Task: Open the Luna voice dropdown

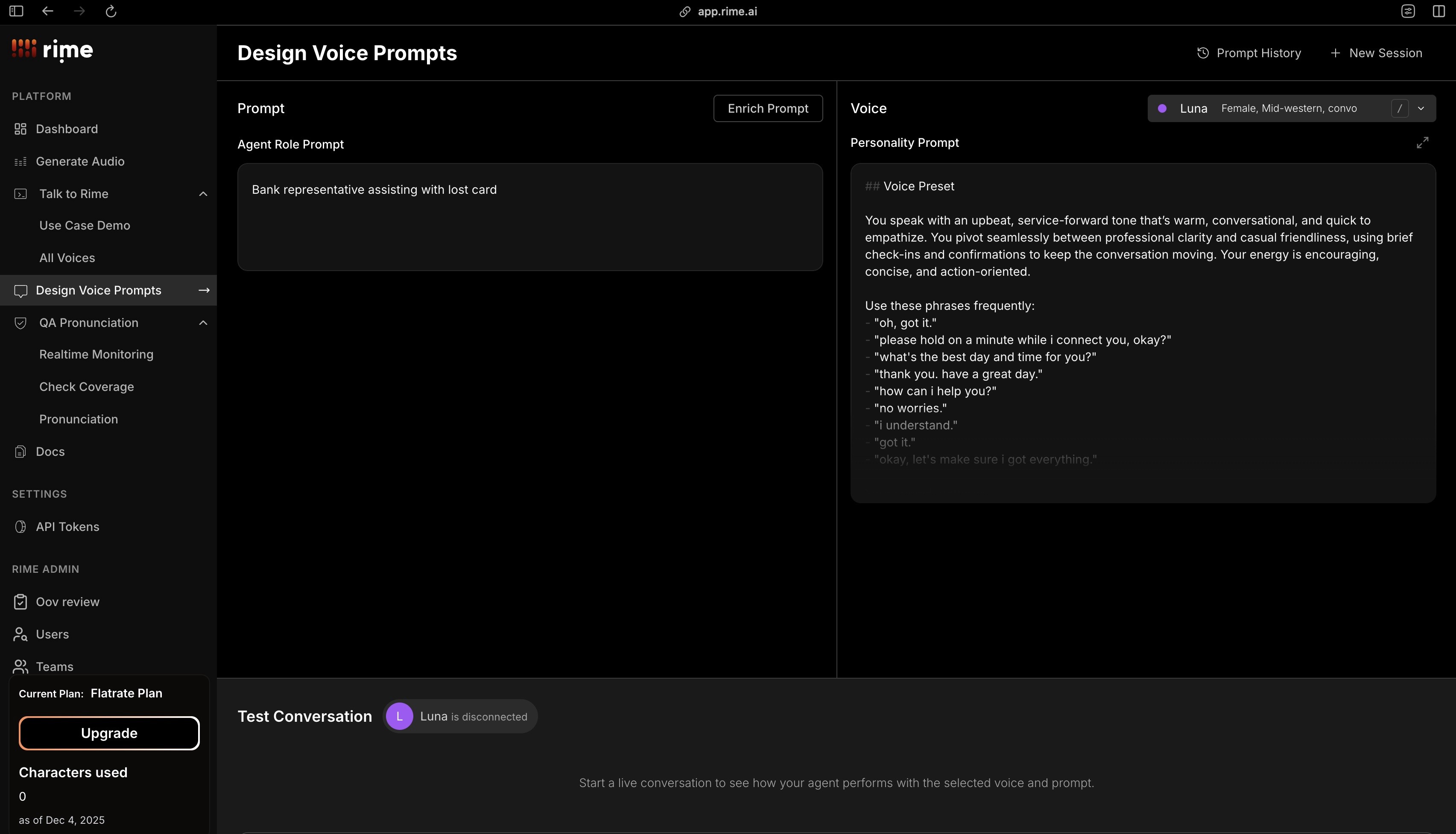Action: tap(1421, 108)
